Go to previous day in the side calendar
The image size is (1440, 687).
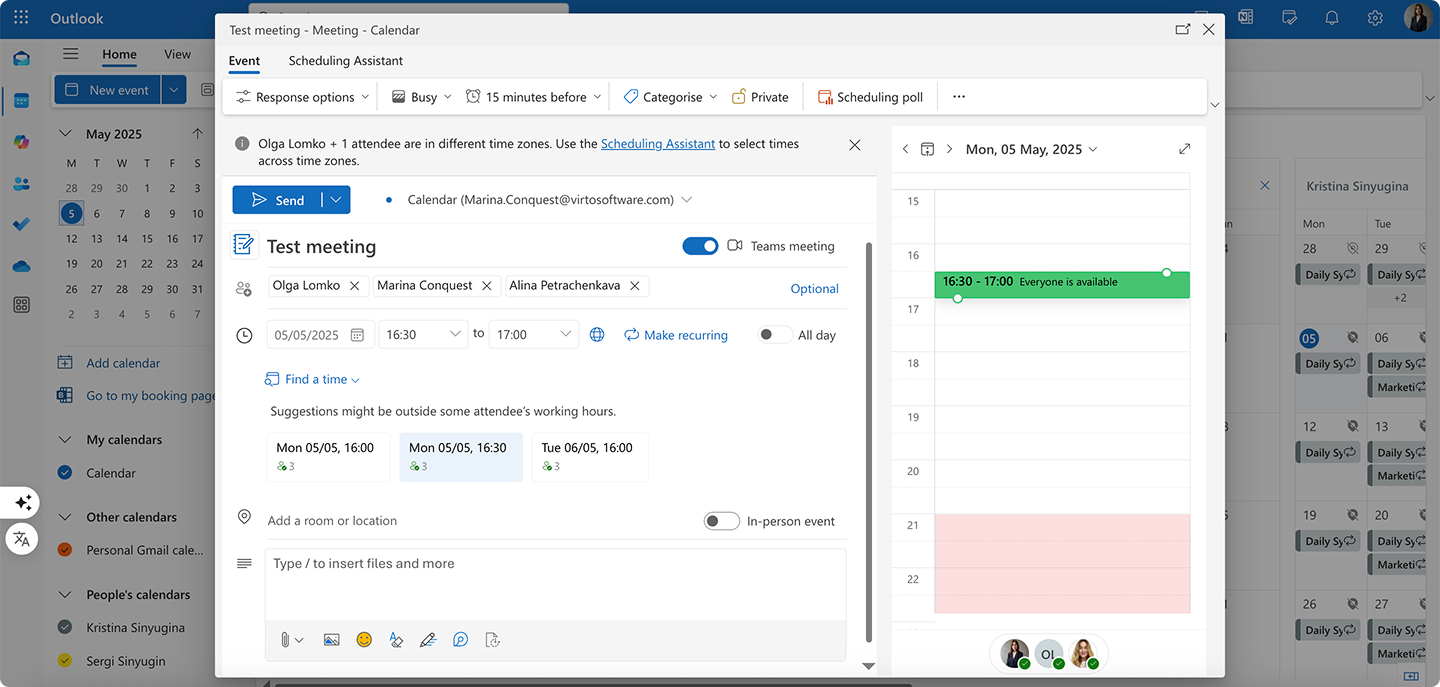(905, 149)
